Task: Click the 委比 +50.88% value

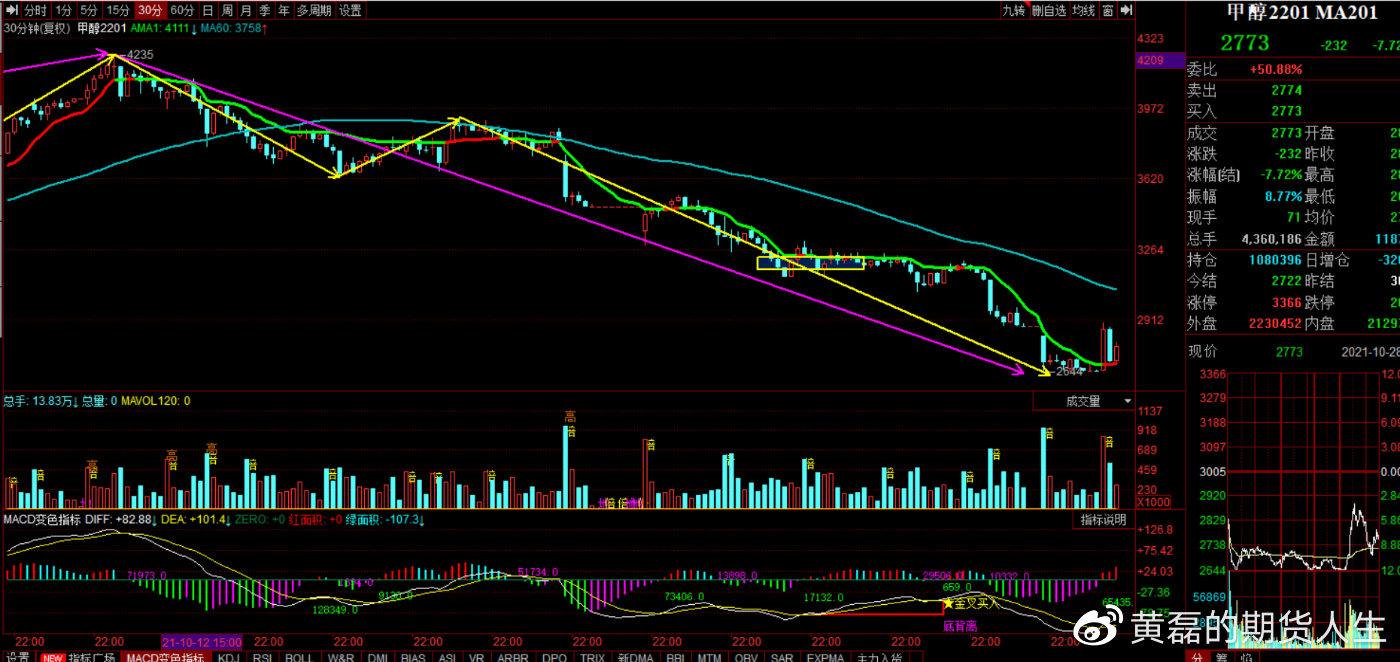Action: 1275,70
